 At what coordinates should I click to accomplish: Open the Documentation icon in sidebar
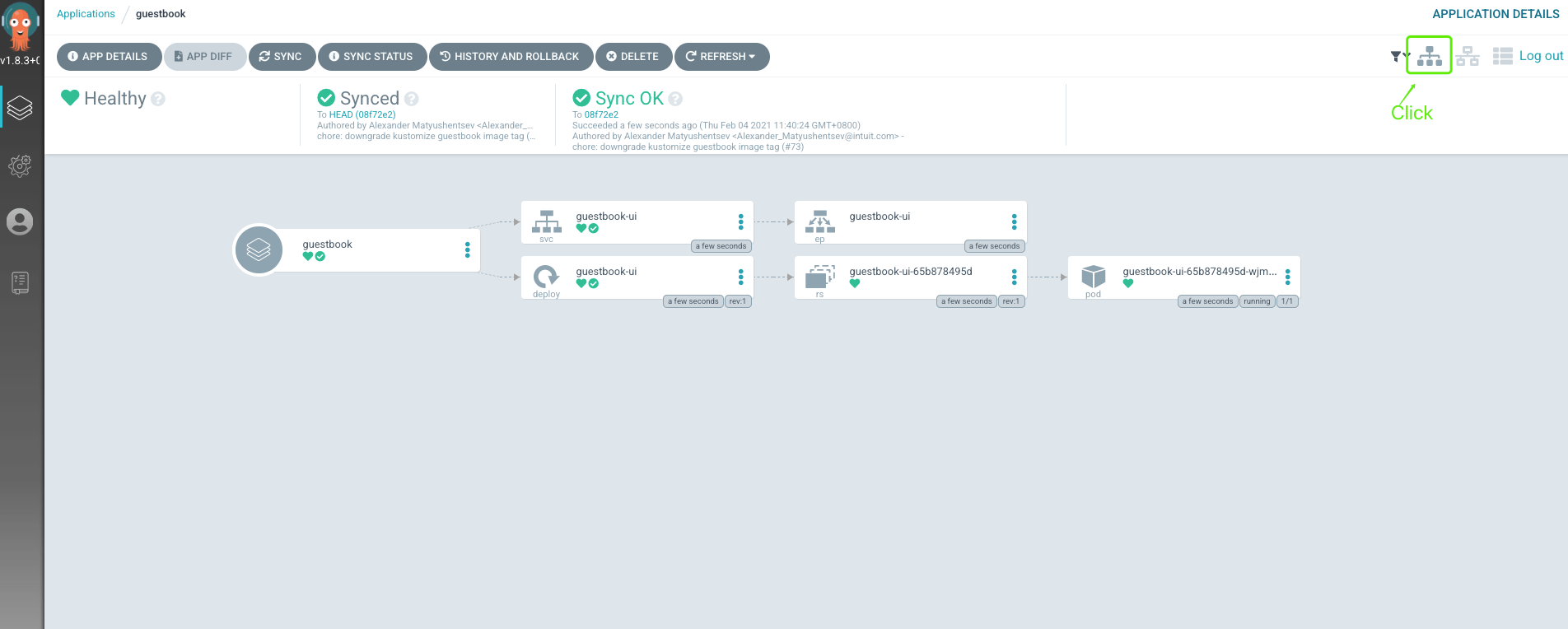pos(20,282)
